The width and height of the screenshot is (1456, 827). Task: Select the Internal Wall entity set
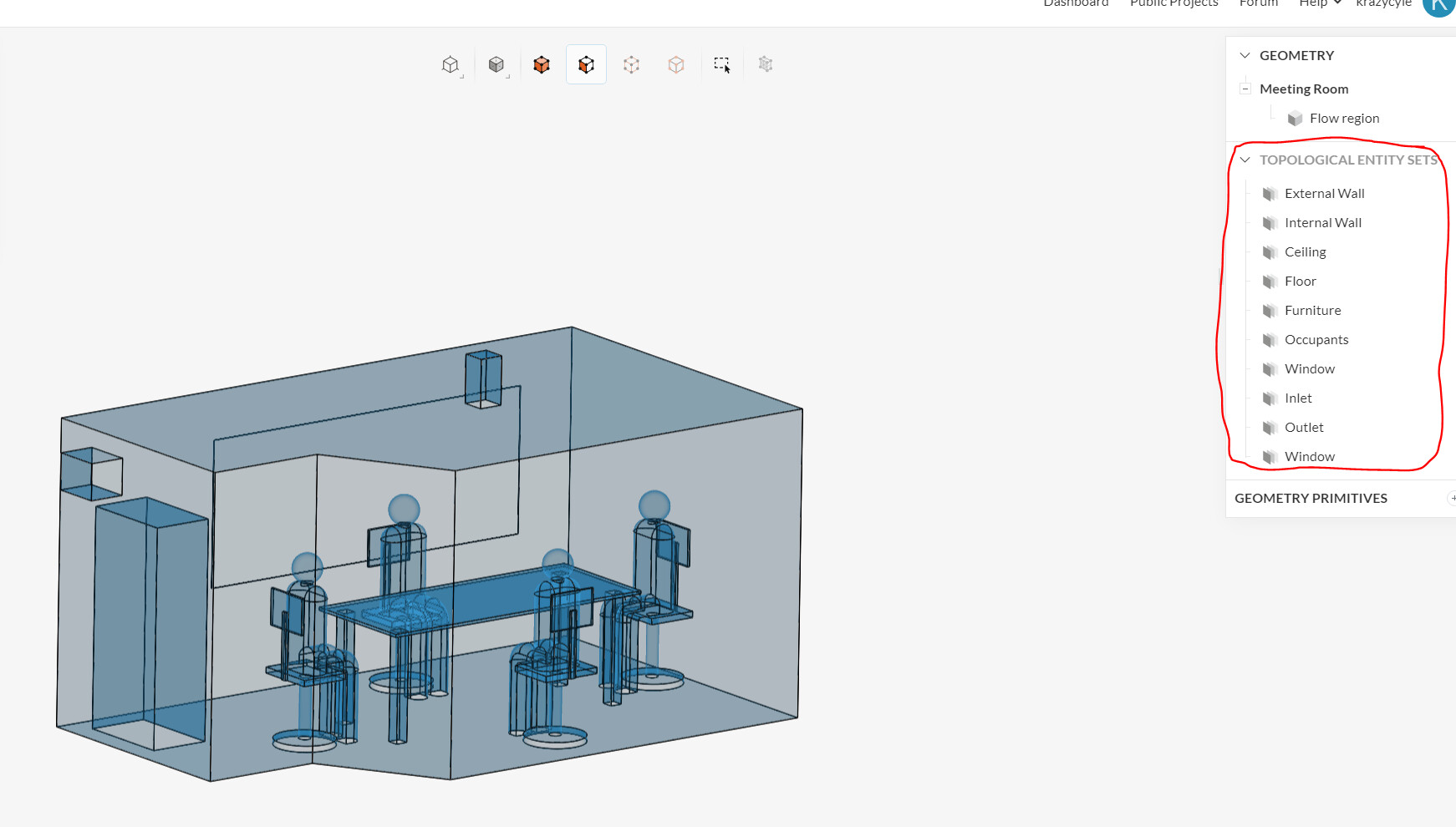[1323, 223]
